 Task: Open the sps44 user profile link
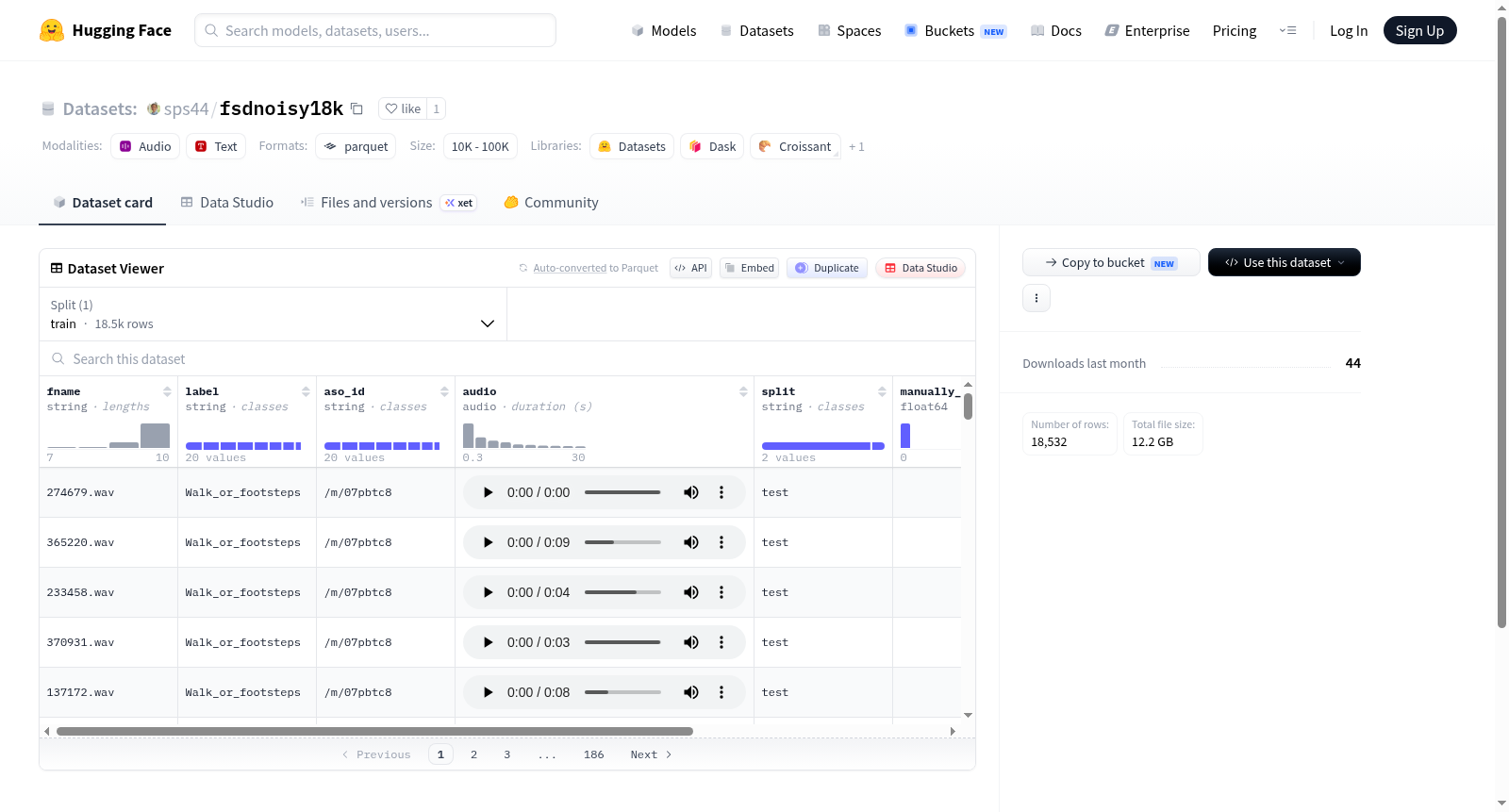pos(186,108)
